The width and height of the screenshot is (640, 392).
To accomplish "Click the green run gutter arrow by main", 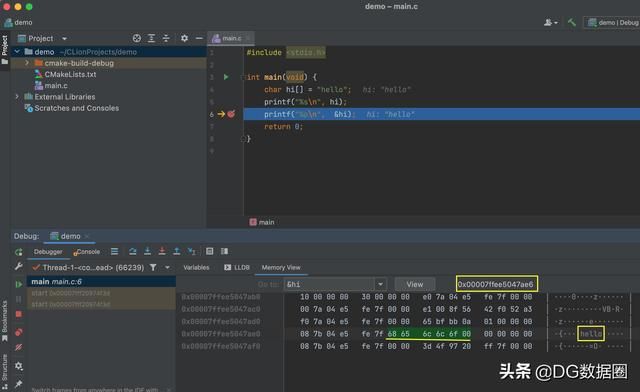I will [226, 77].
